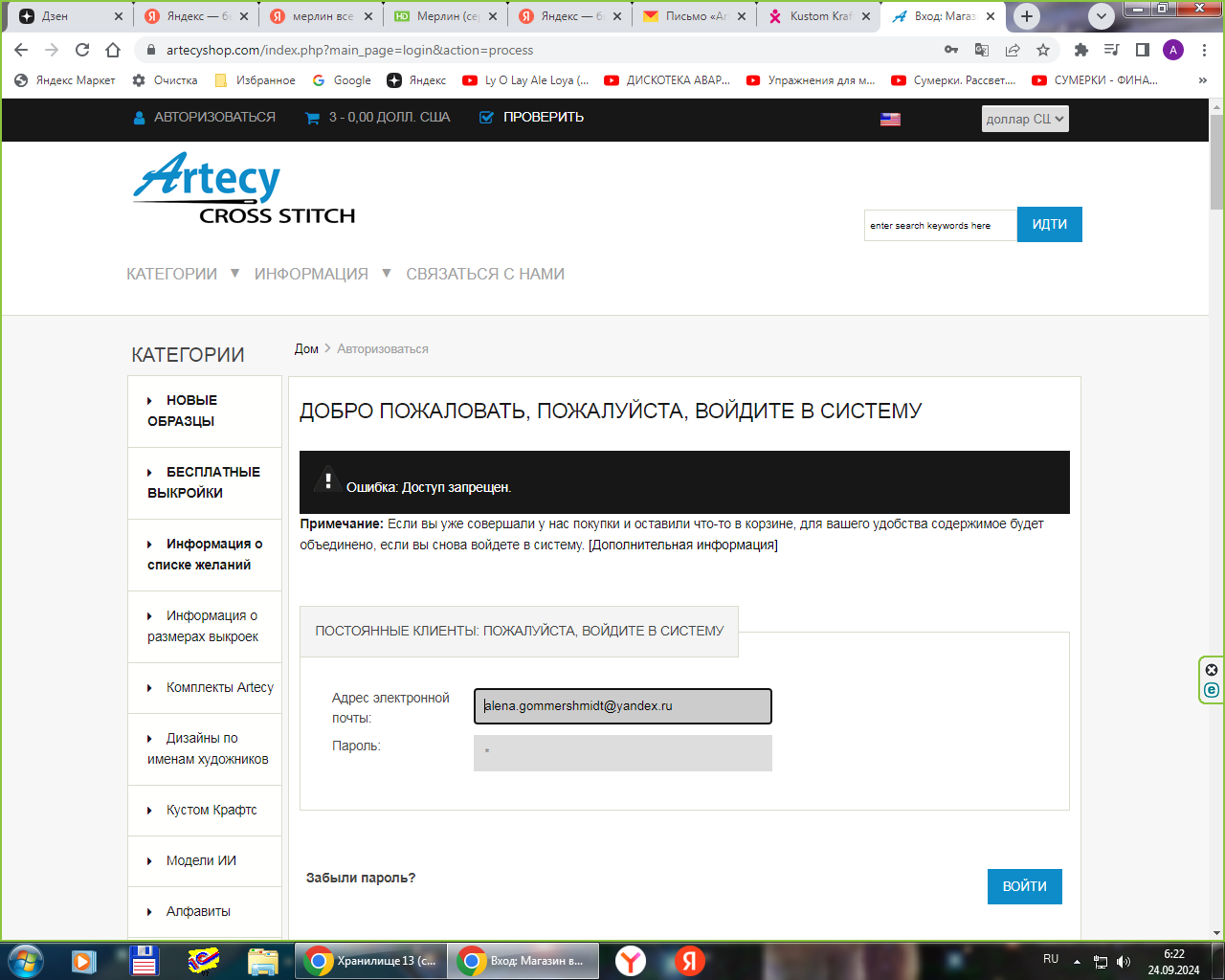The height and width of the screenshot is (980, 1225).
Task: Open the Chrome extensions puzzle icon
Action: click(x=1081, y=50)
